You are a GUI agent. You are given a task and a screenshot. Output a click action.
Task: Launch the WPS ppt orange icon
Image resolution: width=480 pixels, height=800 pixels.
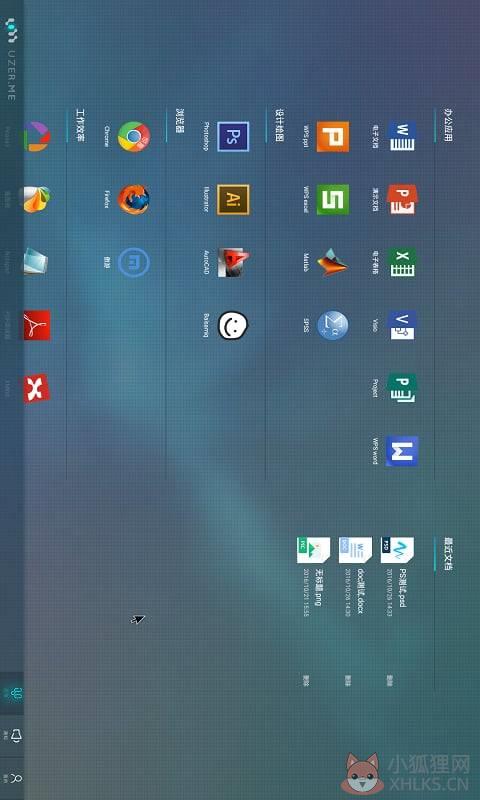(333, 136)
